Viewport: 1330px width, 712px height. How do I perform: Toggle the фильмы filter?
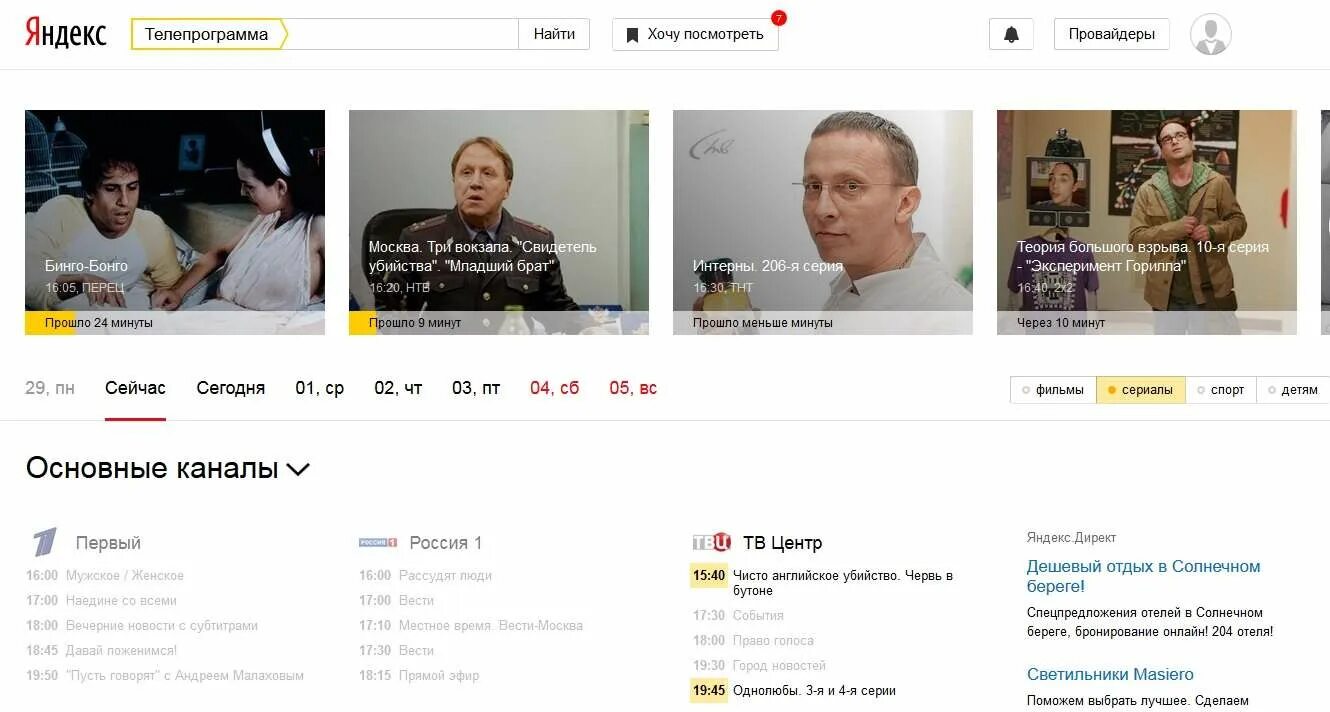pyautogui.click(x=1053, y=390)
